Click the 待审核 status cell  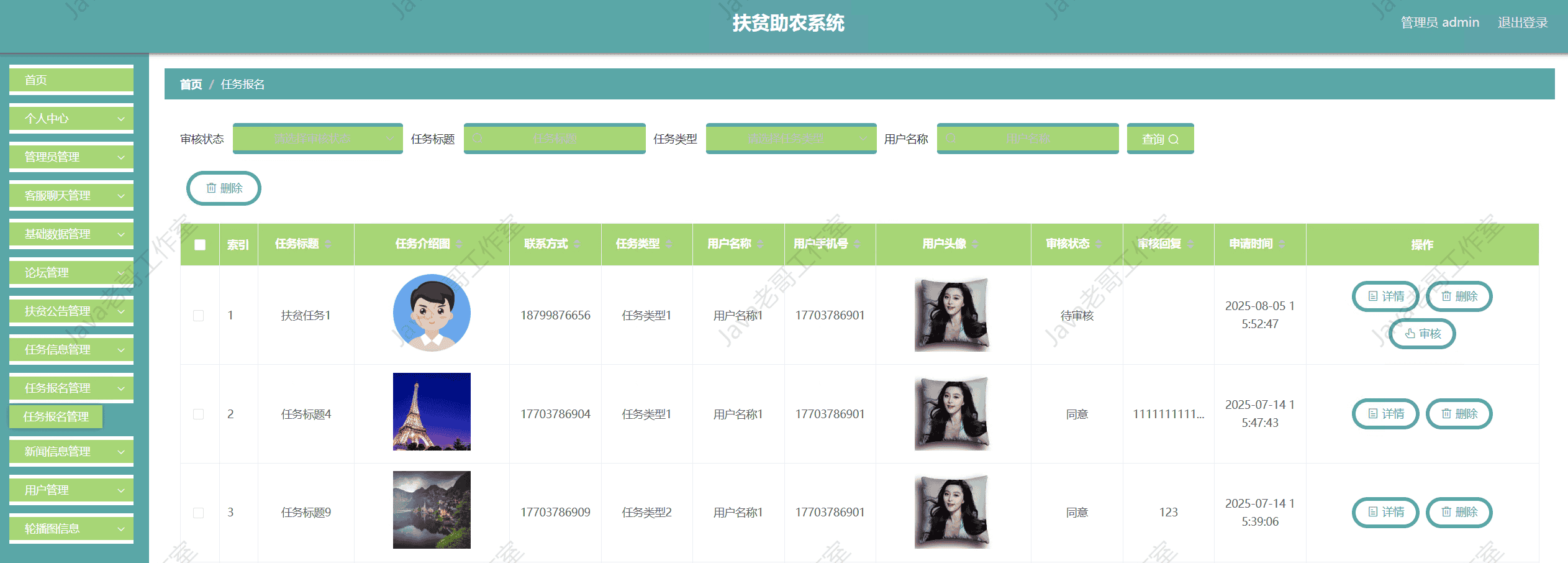[1077, 316]
